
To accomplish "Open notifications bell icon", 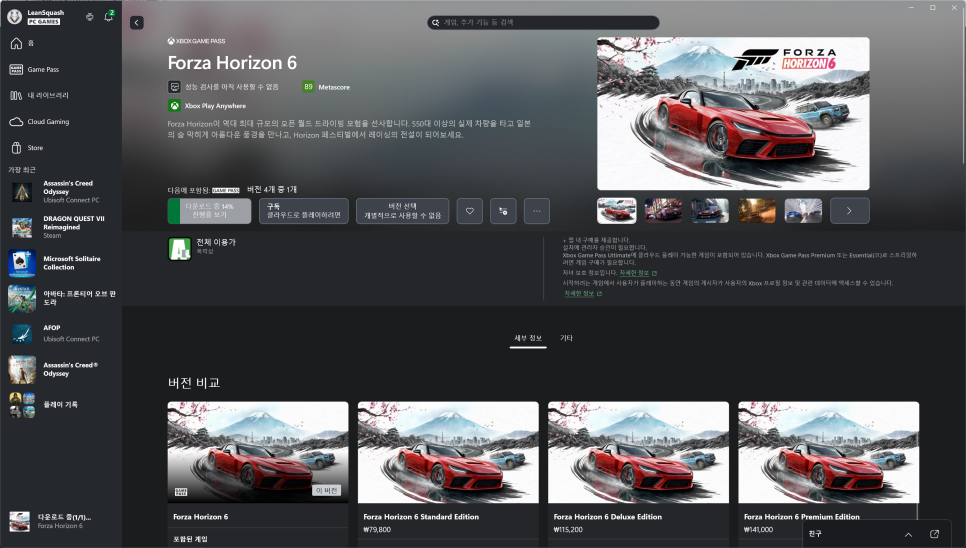I will point(108,17).
